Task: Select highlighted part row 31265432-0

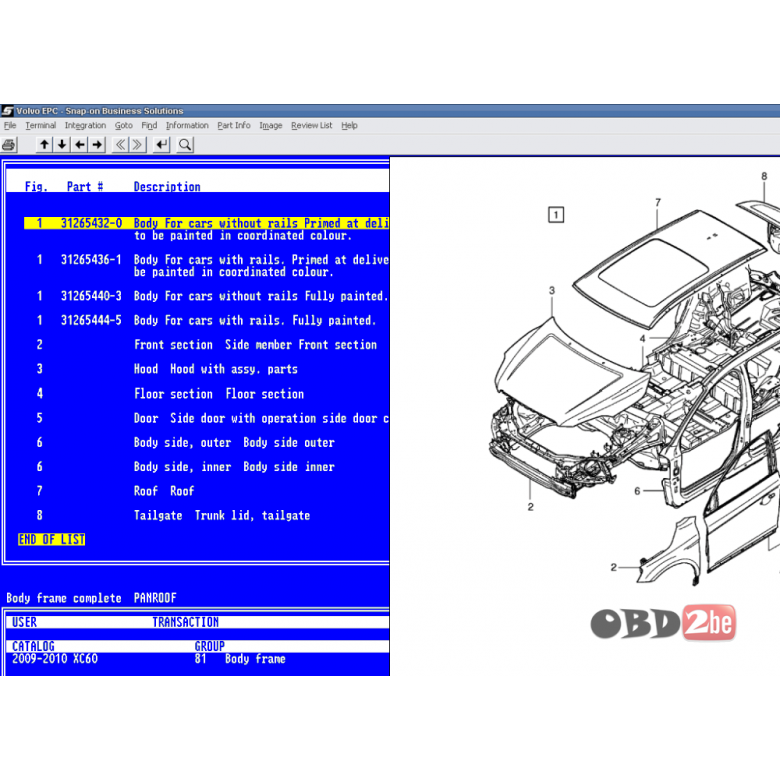Action: point(206,223)
